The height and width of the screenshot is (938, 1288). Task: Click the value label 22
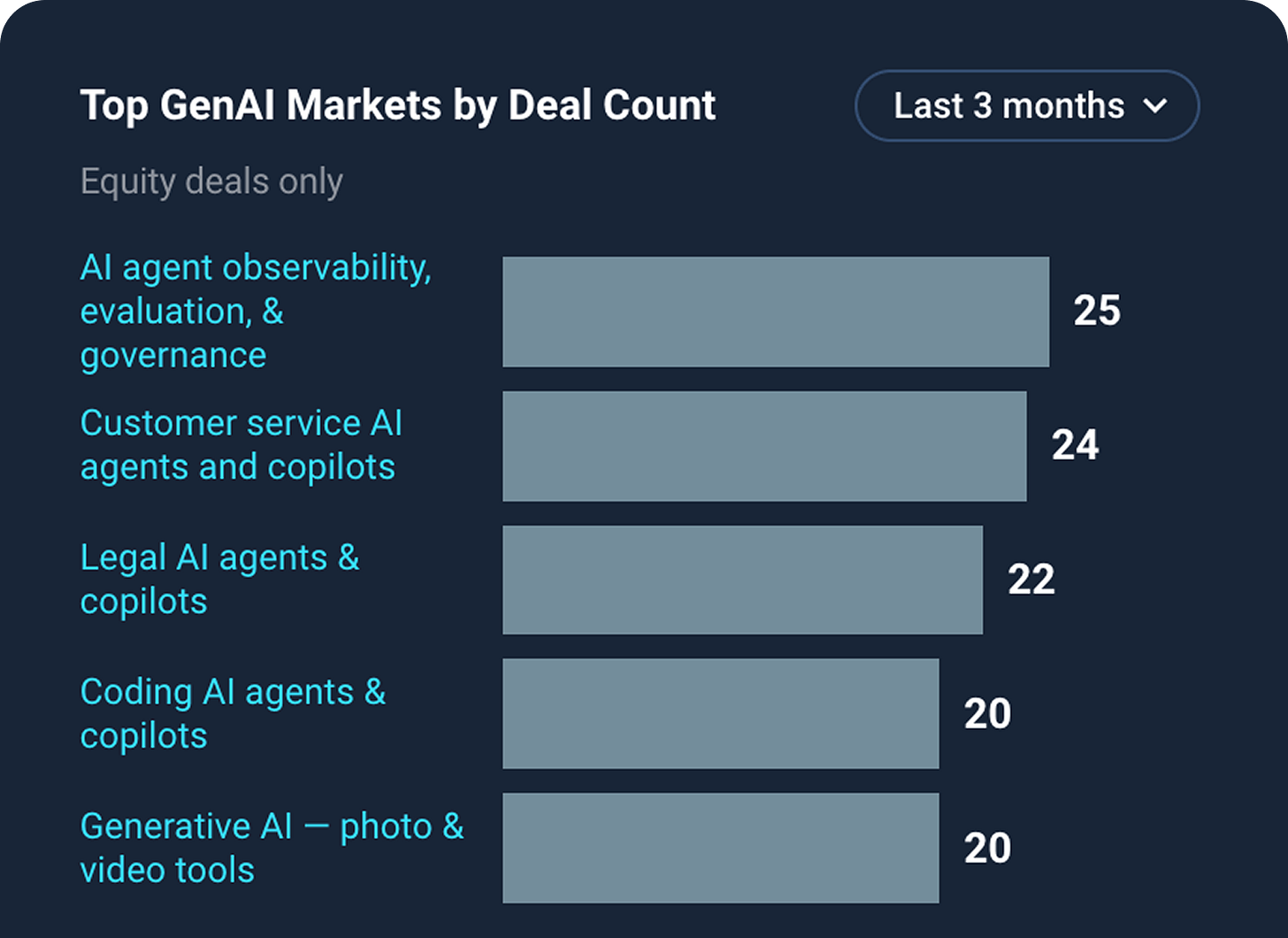(1033, 580)
